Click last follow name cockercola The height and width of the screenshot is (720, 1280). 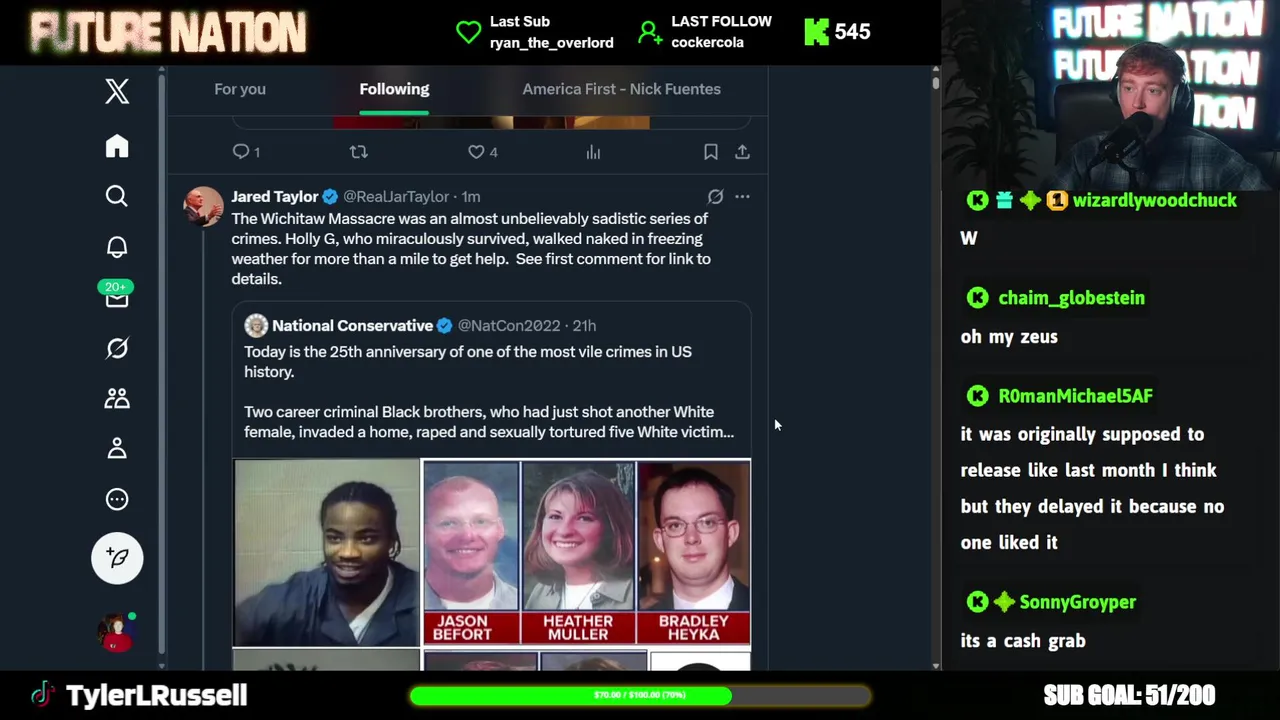(x=707, y=42)
